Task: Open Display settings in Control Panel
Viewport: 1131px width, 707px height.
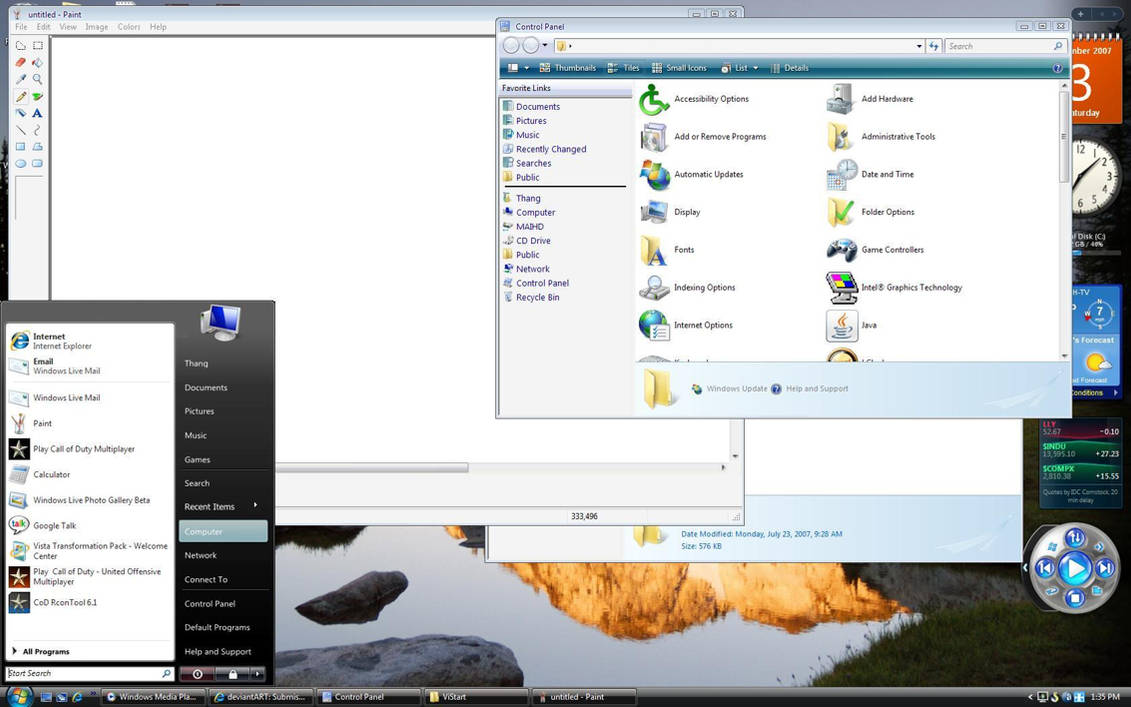Action: [687, 212]
